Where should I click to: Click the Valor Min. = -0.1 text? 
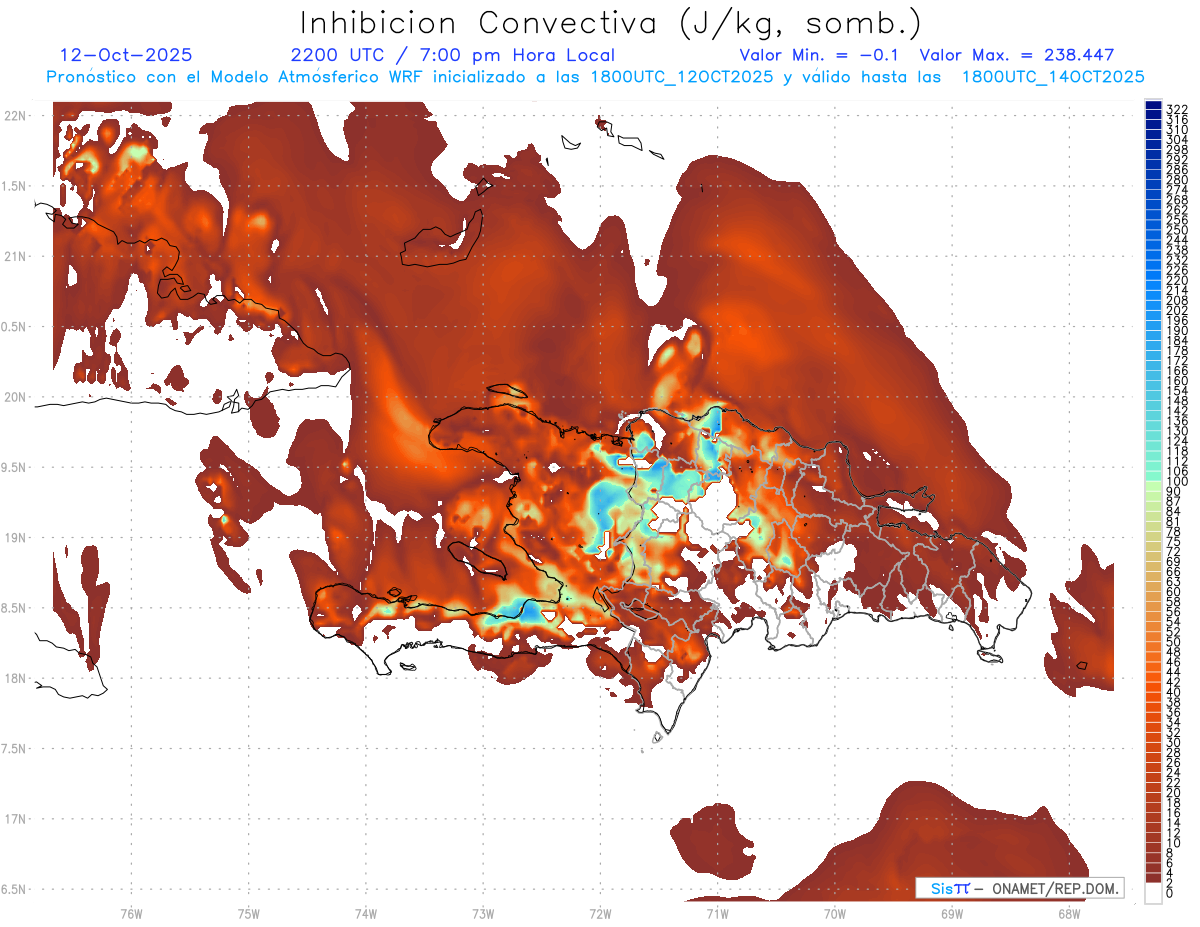tap(819, 56)
